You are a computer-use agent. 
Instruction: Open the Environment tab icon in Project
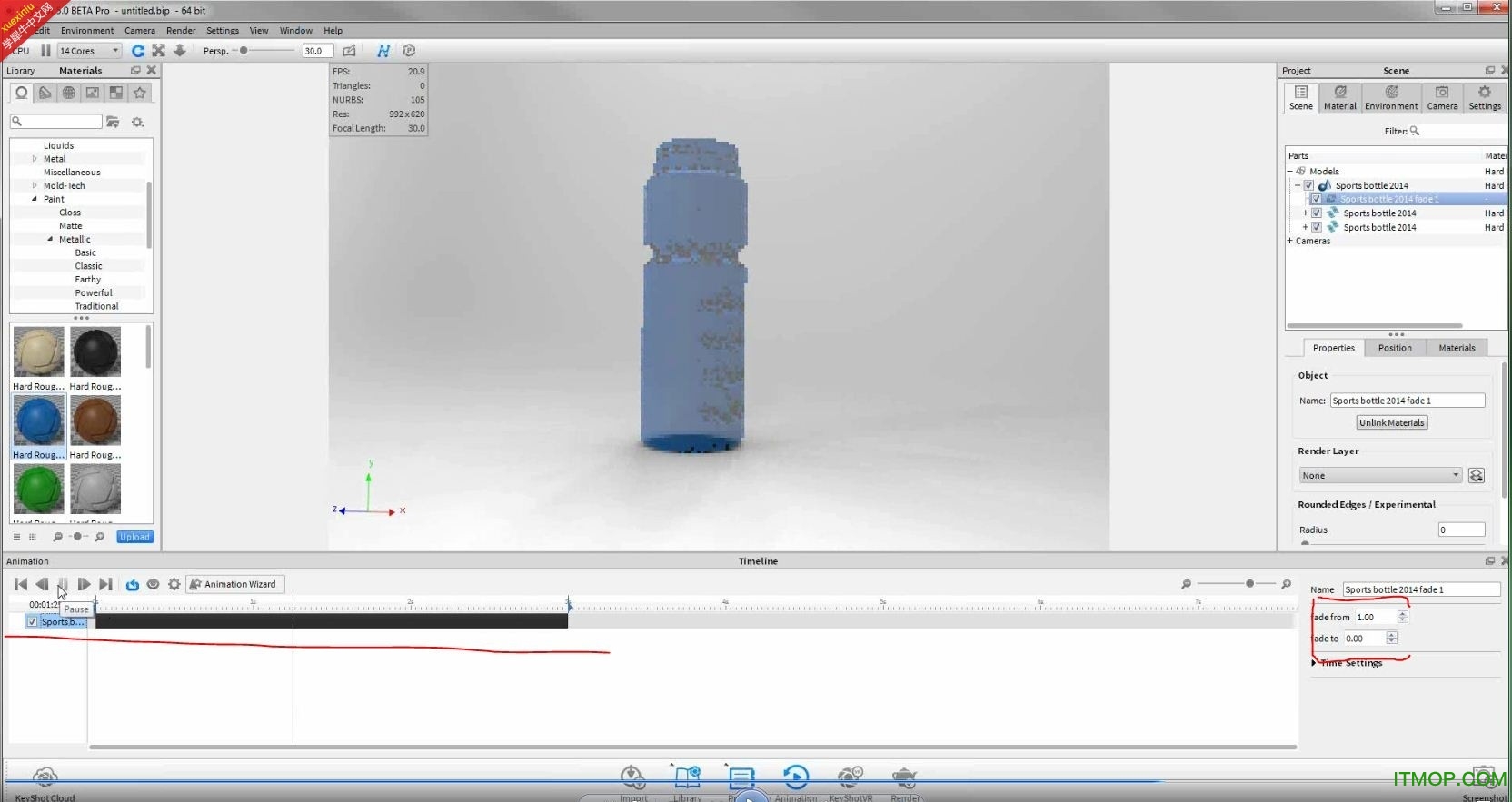click(1390, 97)
